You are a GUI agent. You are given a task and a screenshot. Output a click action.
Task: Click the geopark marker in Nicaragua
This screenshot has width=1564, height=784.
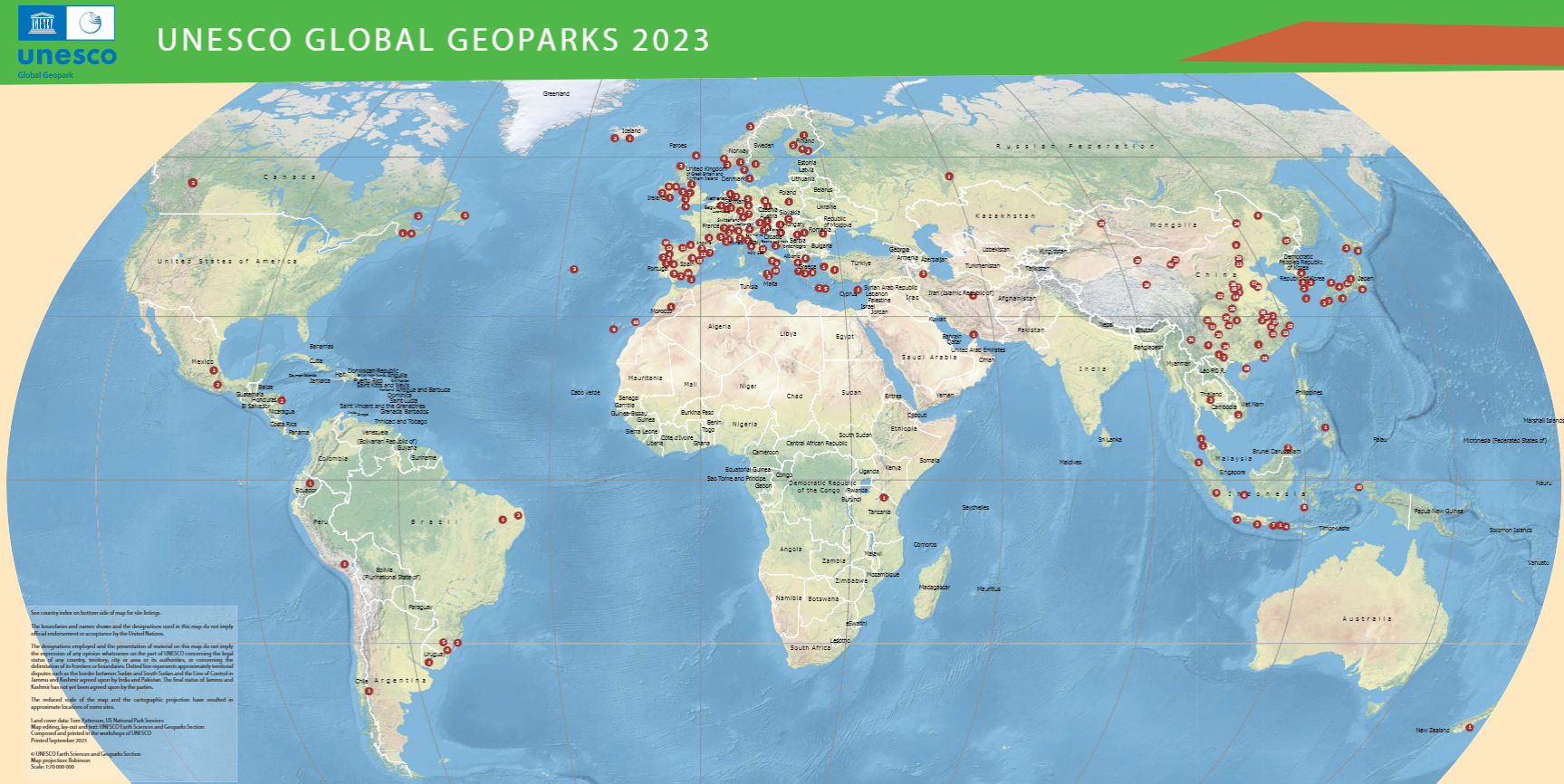(282, 400)
